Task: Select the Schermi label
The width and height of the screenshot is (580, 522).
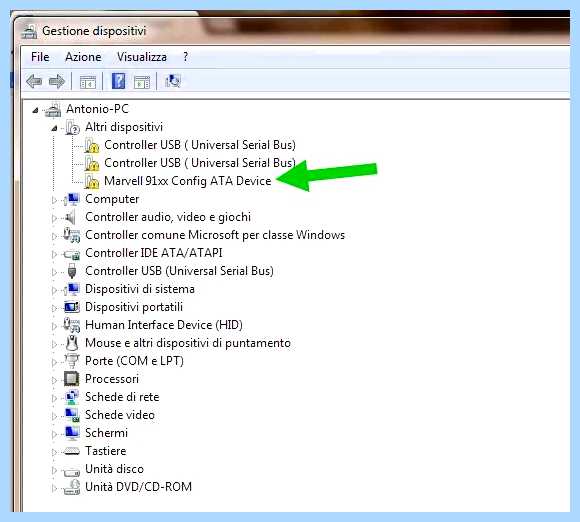Action: point(107,433)
